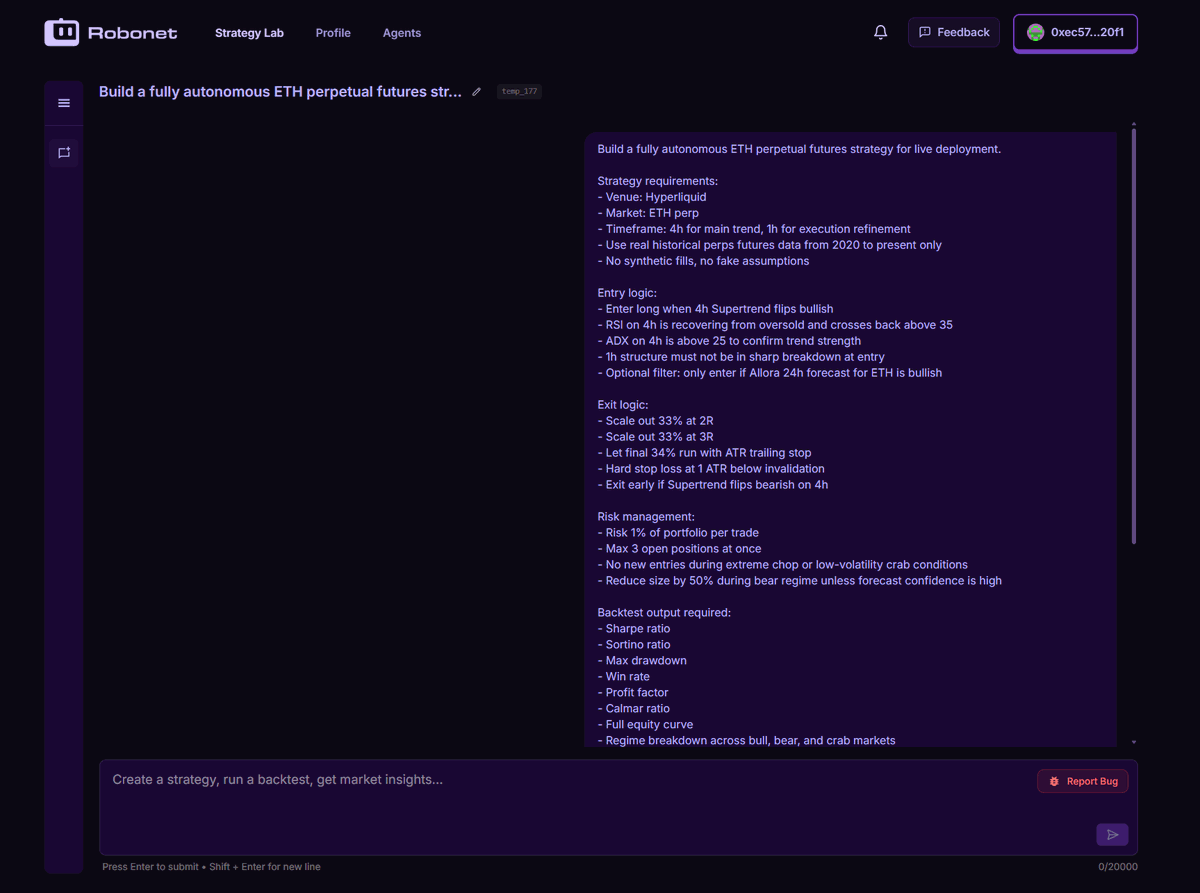This screenshot has width=1200, height=893.
Task: Select the line "- Full equity curve"
Action: point(645,725)
